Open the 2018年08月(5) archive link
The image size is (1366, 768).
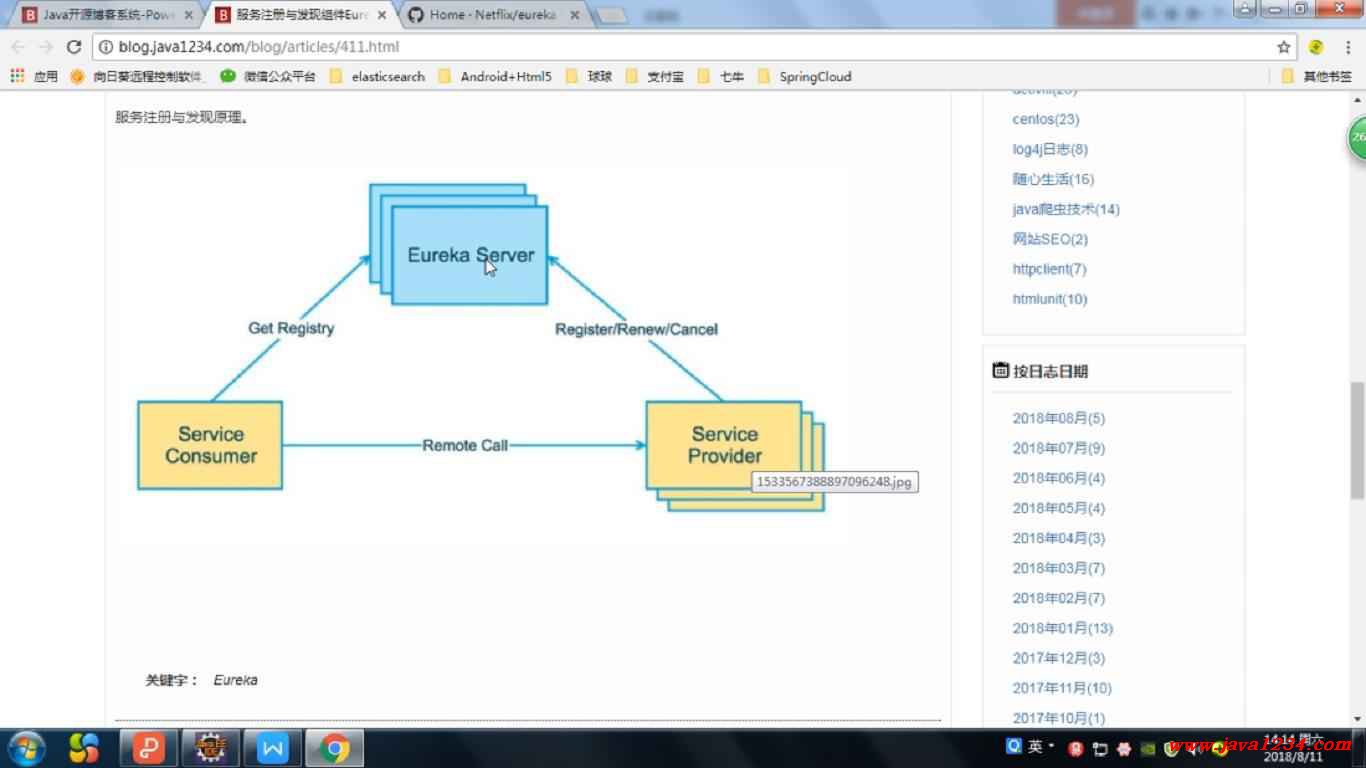pos(1059,418)
